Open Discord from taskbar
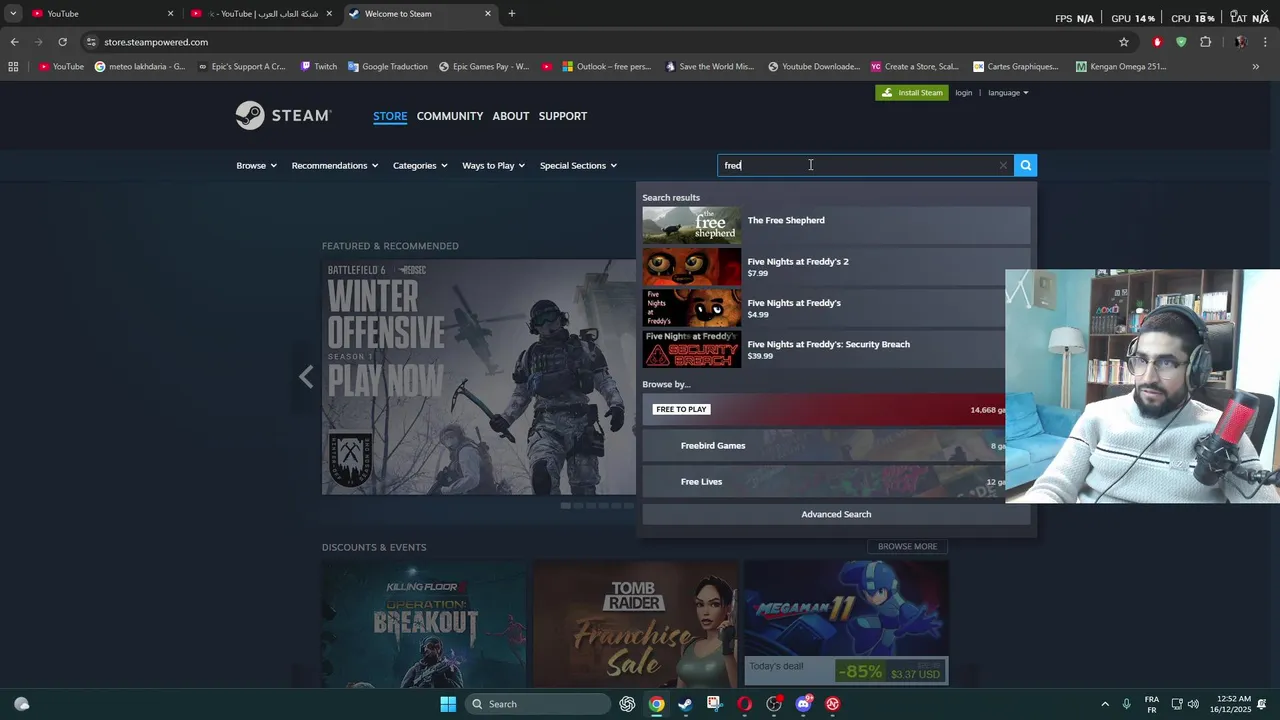The image size is (1280, 720). tap(803, 704)
